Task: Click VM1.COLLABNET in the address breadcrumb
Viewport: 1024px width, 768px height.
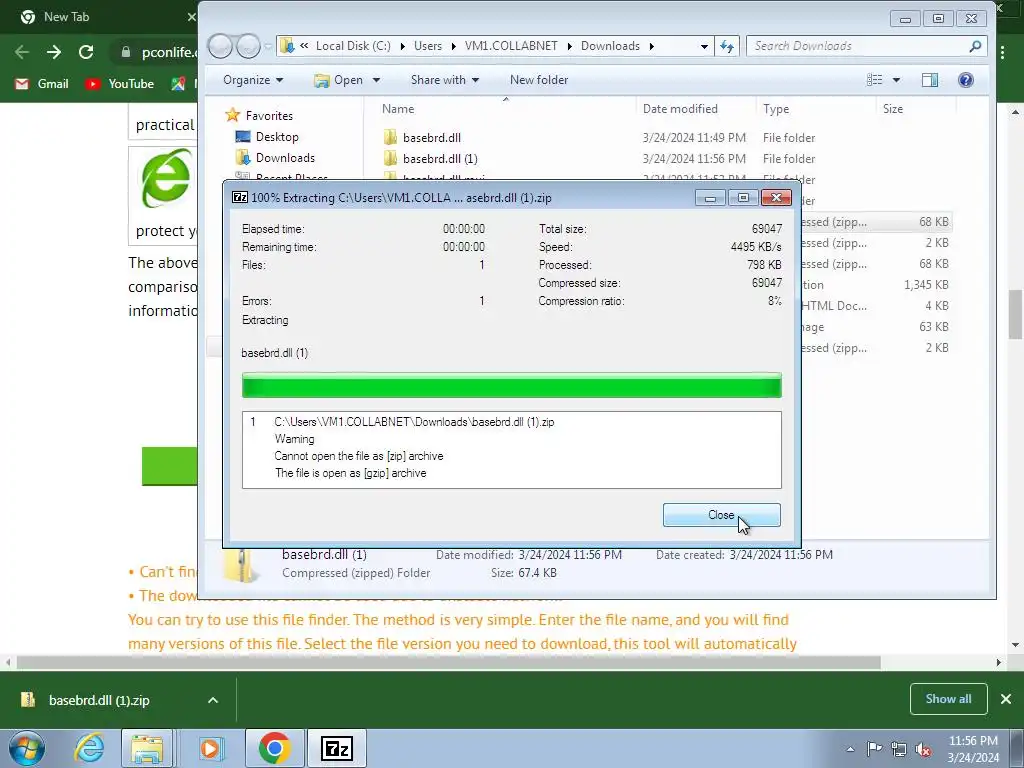Action: click(x=511, y=46)
